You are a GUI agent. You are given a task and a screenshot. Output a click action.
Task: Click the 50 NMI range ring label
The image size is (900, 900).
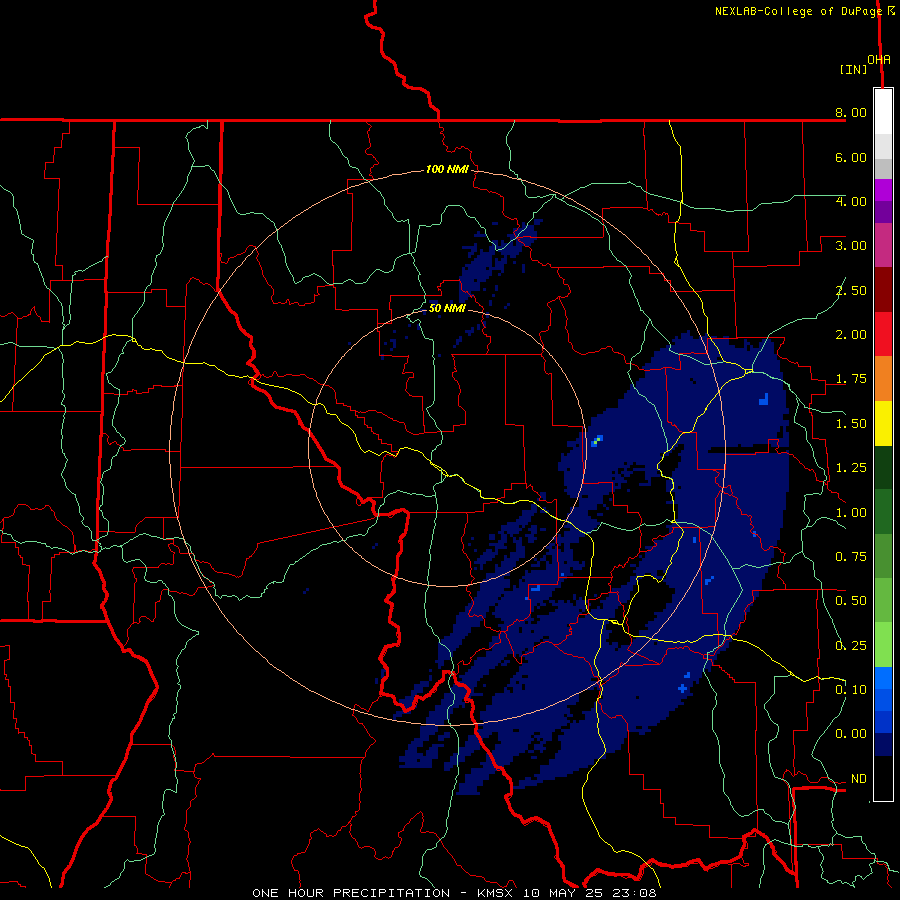tap(447, 308)
